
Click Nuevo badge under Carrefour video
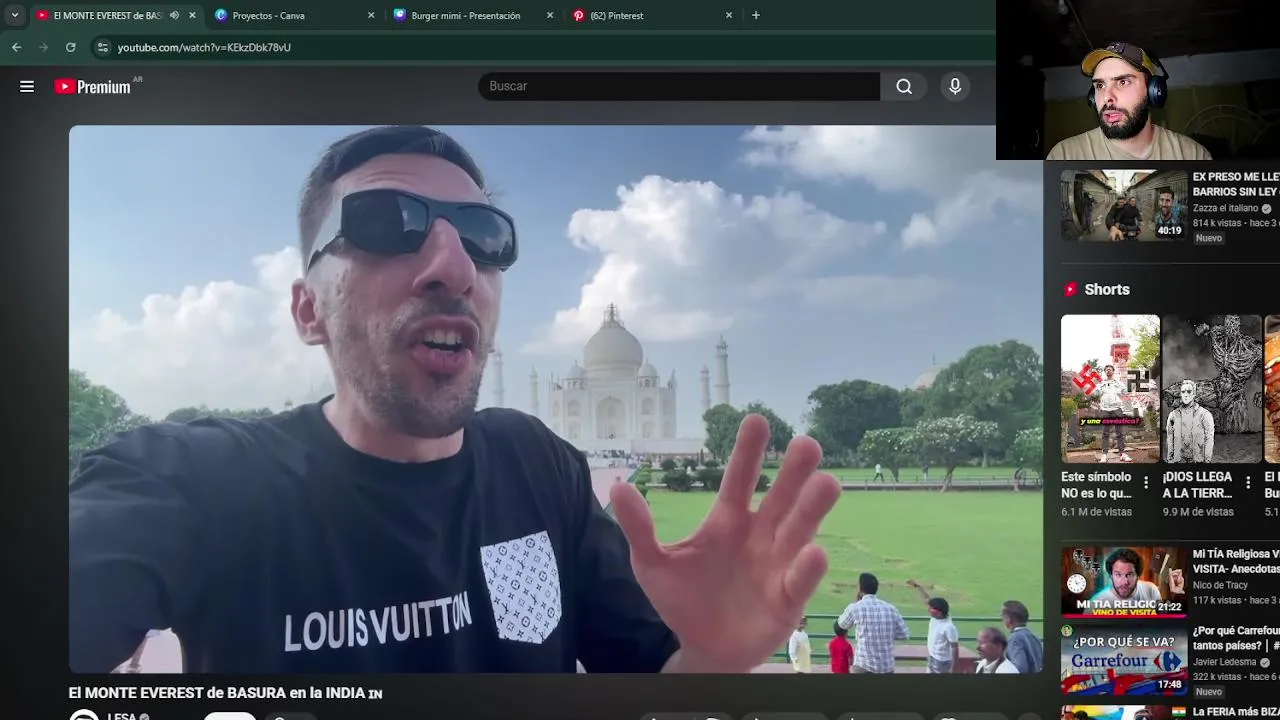(x=1209, y=692)
